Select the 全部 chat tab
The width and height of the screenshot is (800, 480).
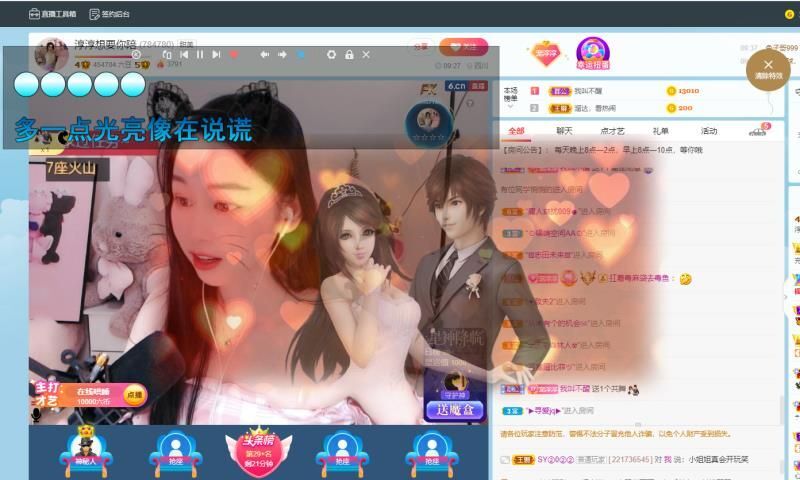click(x=516, y=131)
